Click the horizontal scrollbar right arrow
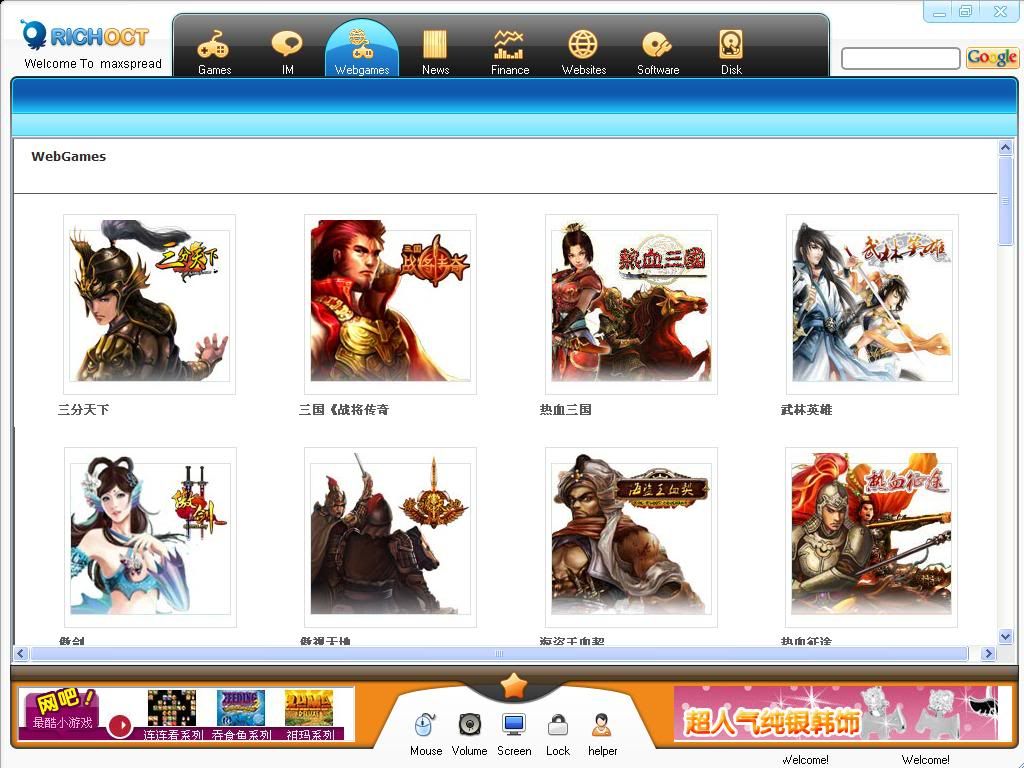 [x=988, y=654]
